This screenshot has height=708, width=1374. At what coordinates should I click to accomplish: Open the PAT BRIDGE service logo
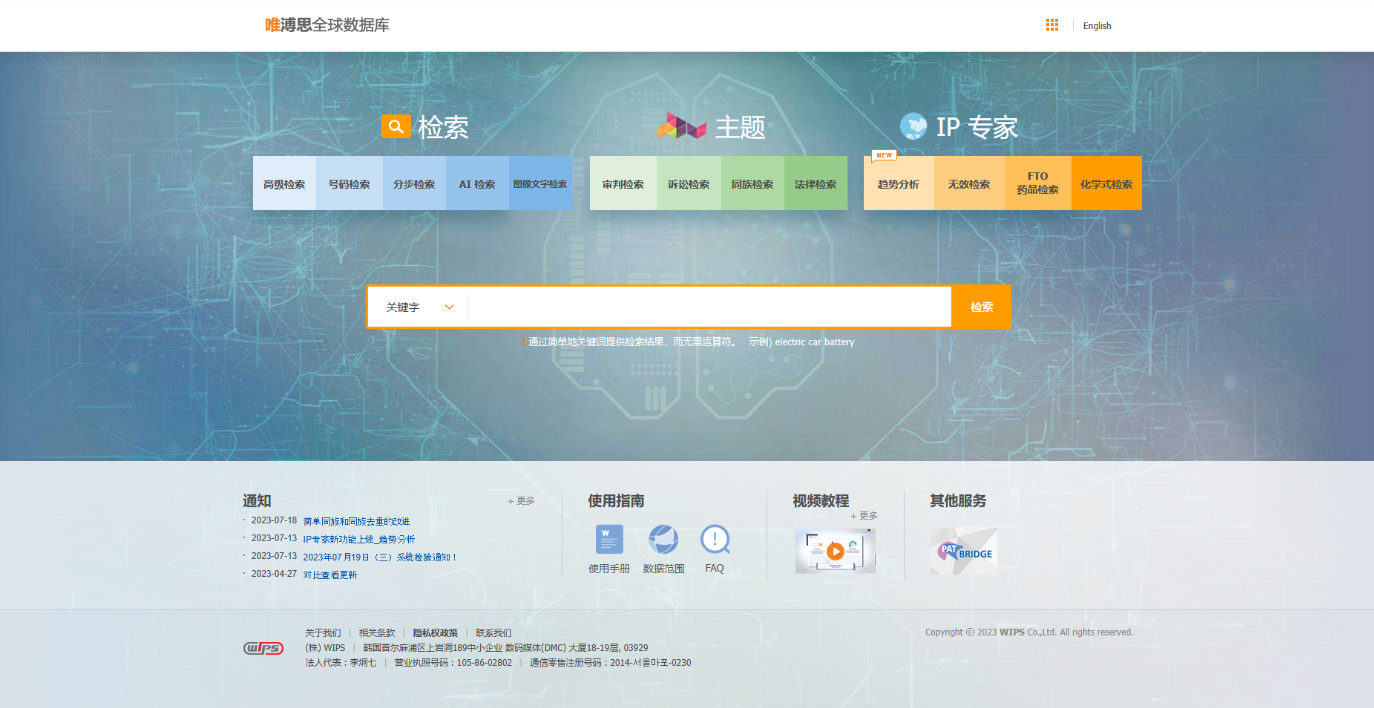pos(963,551)
